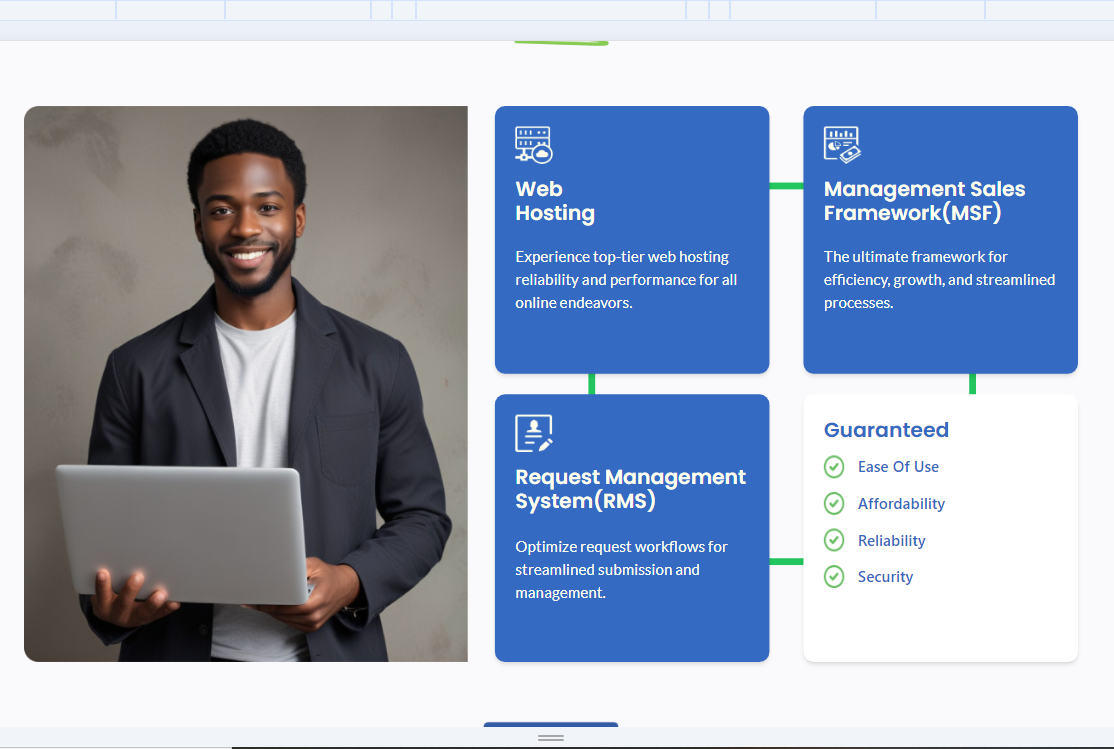Click the Request Management System form icon
Image resolution: width=1114 pixels, height=749 pixels.
click(x=533, y=433)
